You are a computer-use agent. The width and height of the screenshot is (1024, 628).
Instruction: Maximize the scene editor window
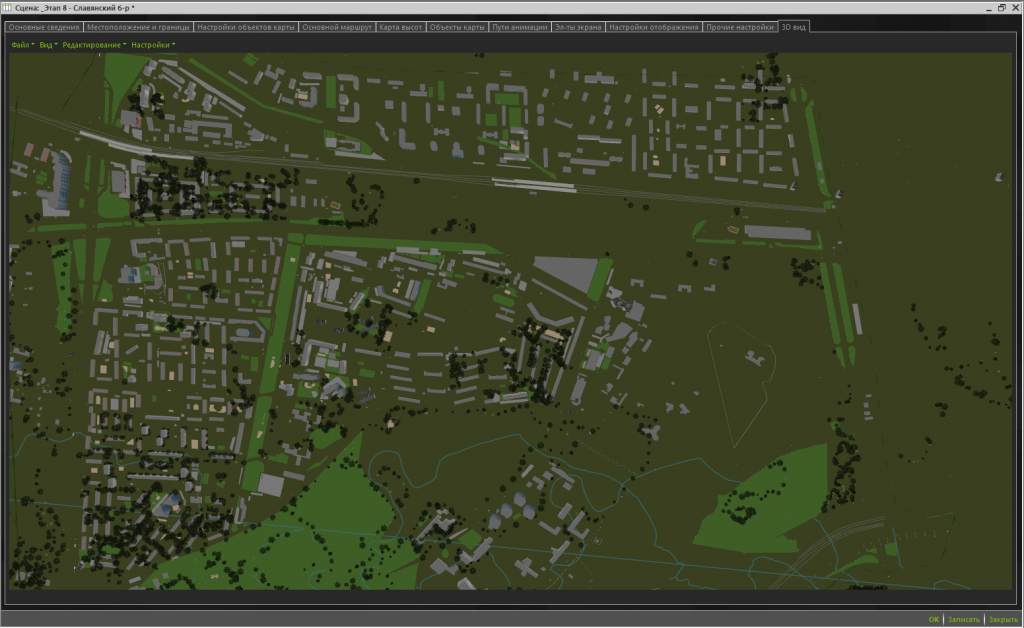point(1001,7)
